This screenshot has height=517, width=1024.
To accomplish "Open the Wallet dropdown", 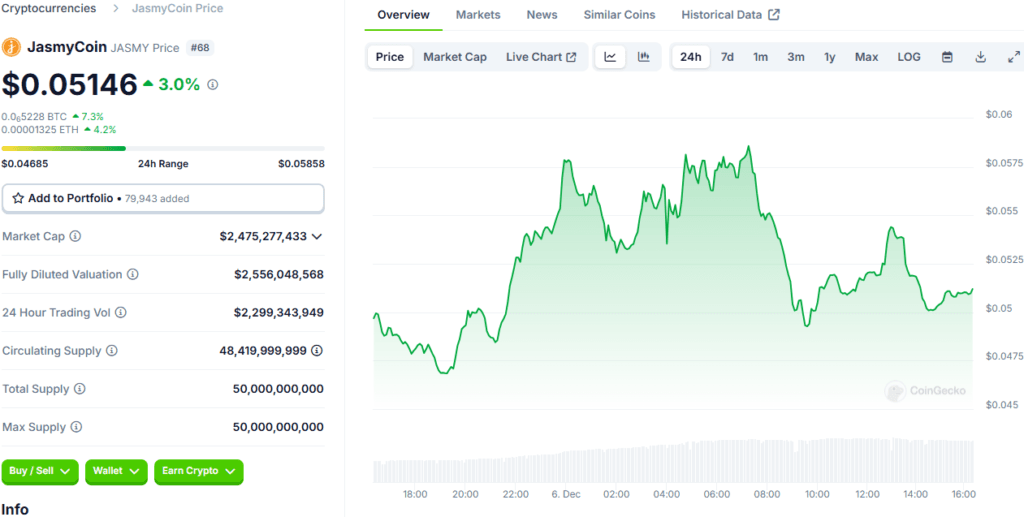I will pos(116,471).
